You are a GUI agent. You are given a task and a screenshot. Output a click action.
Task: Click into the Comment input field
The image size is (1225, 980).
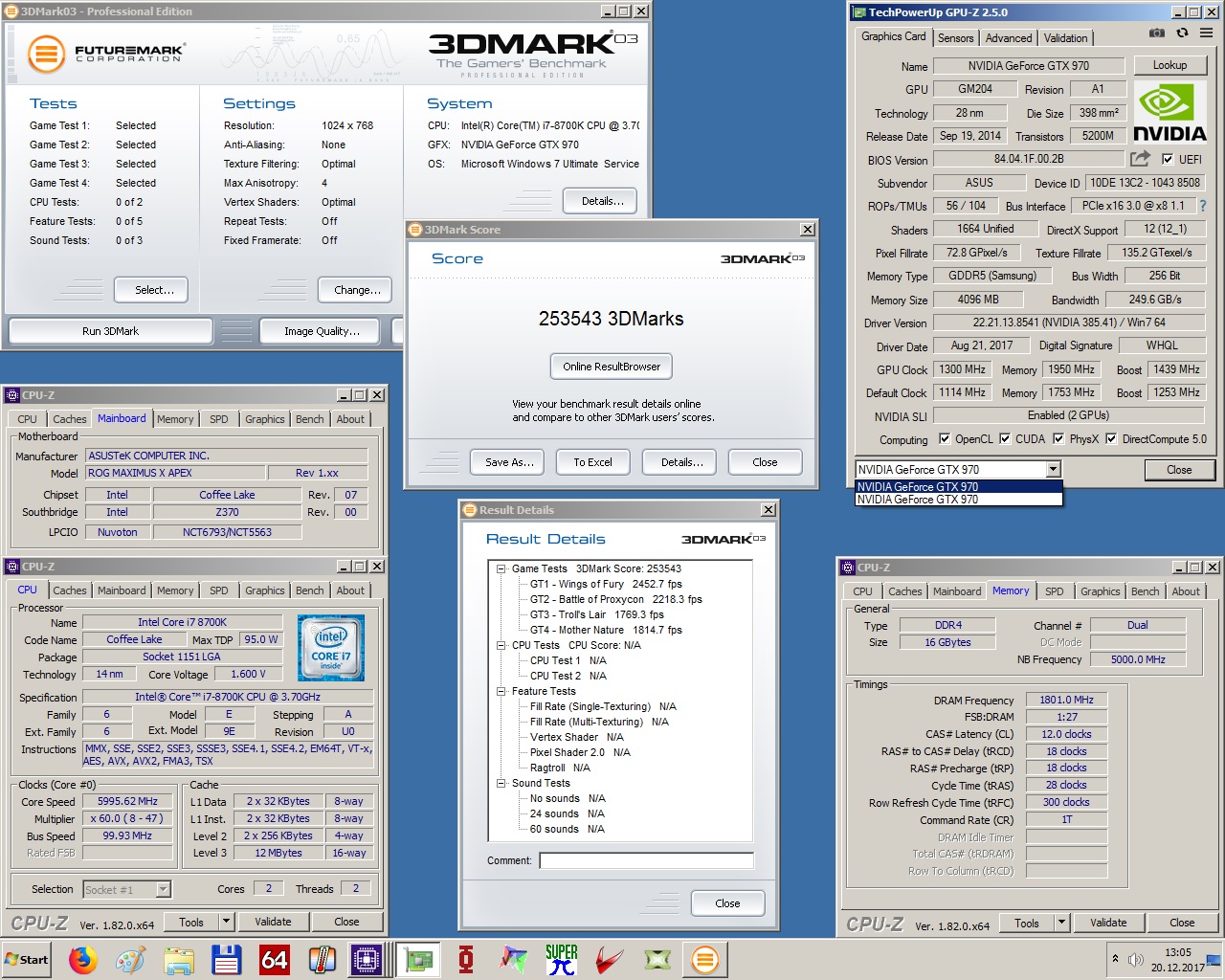(x=646, y=860)
